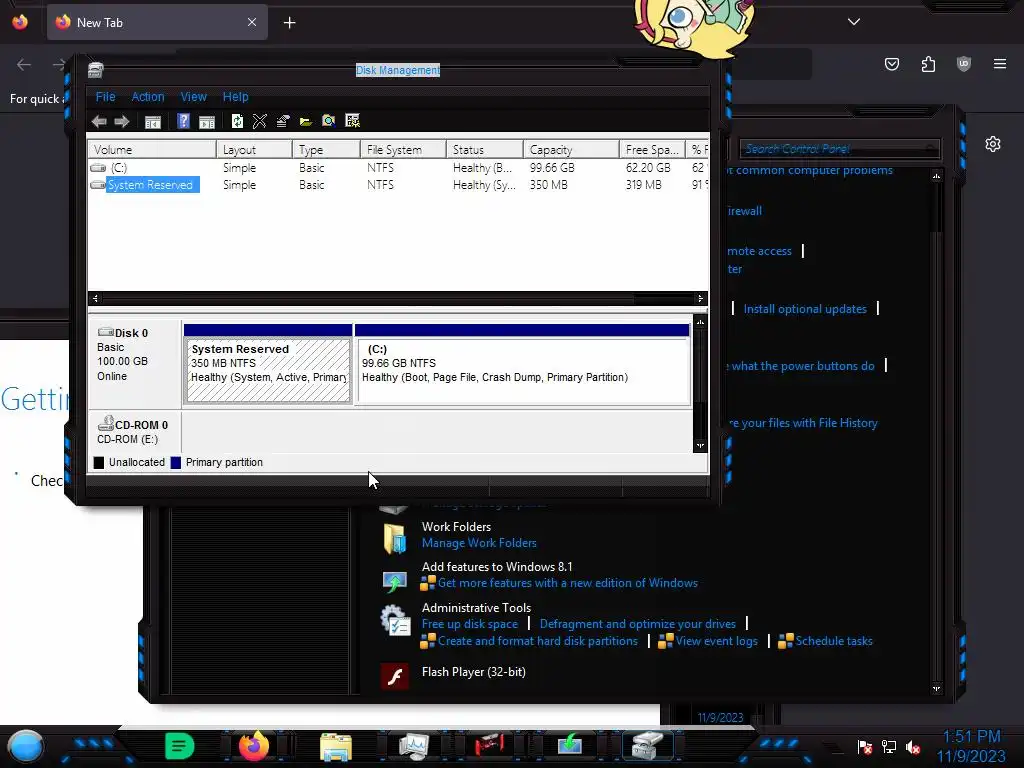The image size is (1024, 768).
Task: Open Firefox Pocket save icon
Action: 891,64
